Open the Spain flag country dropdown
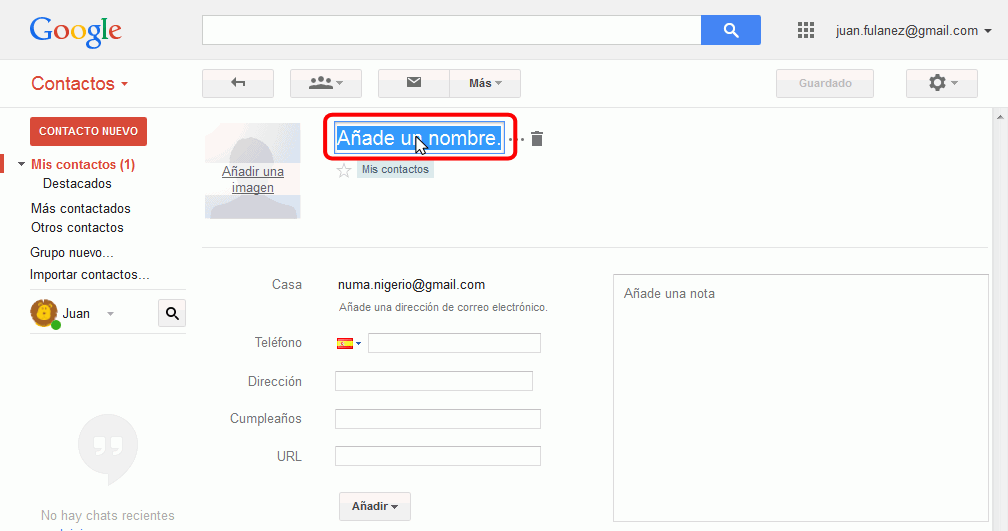 click(348, 343)
